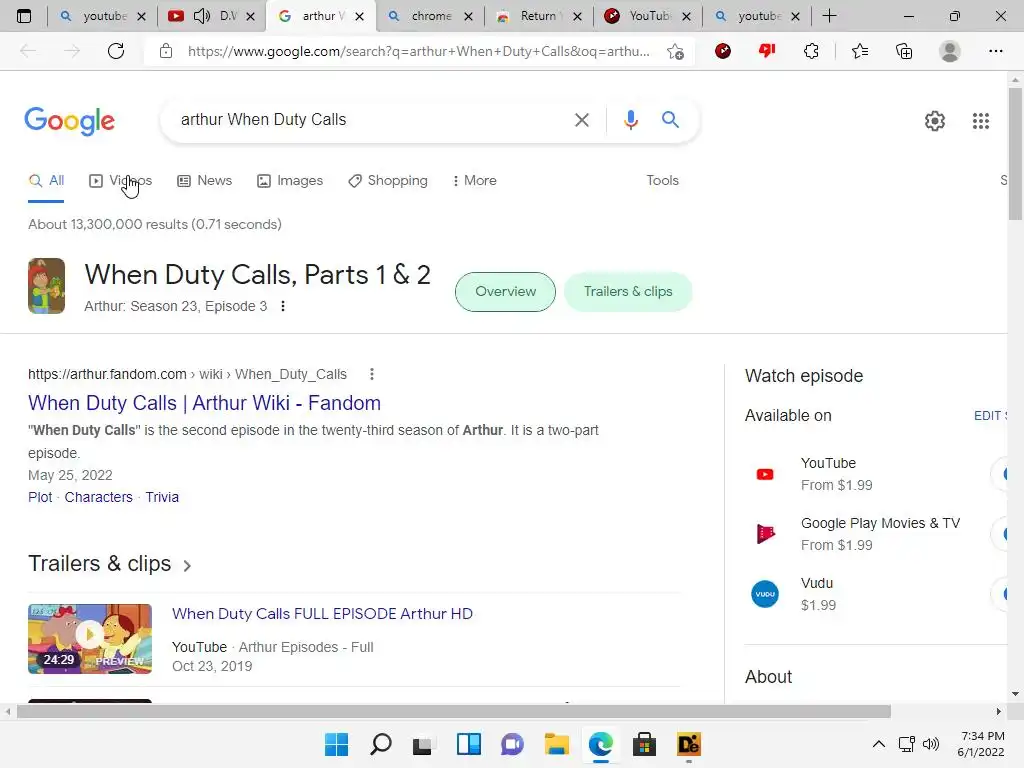Image resolution: width=1024 pixels, height=768 pixels.
Task: Open result options for arthur.fandom.com
Action: (x=372, y=374)
